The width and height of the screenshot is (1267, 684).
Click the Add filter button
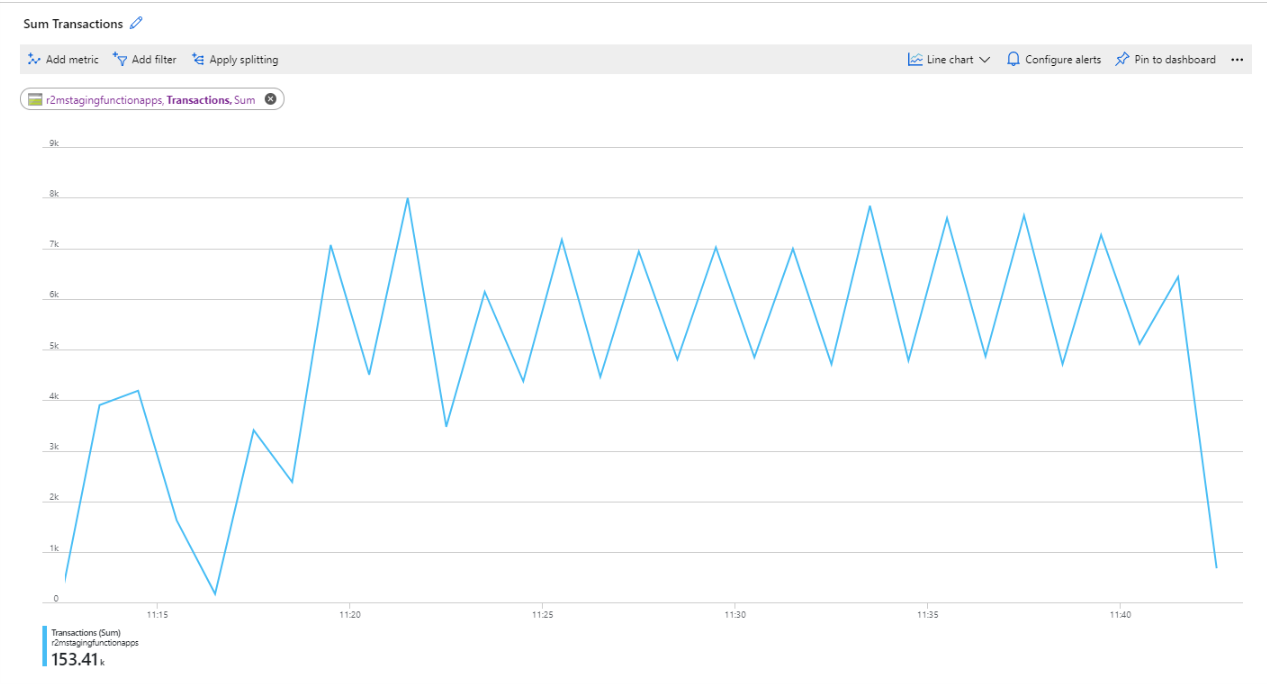[145, 60]
